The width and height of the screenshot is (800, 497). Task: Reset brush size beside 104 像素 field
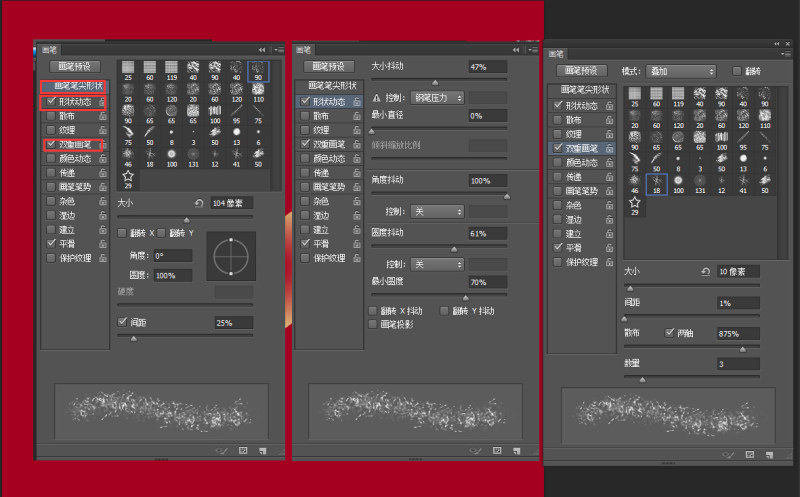coord(198,203)
